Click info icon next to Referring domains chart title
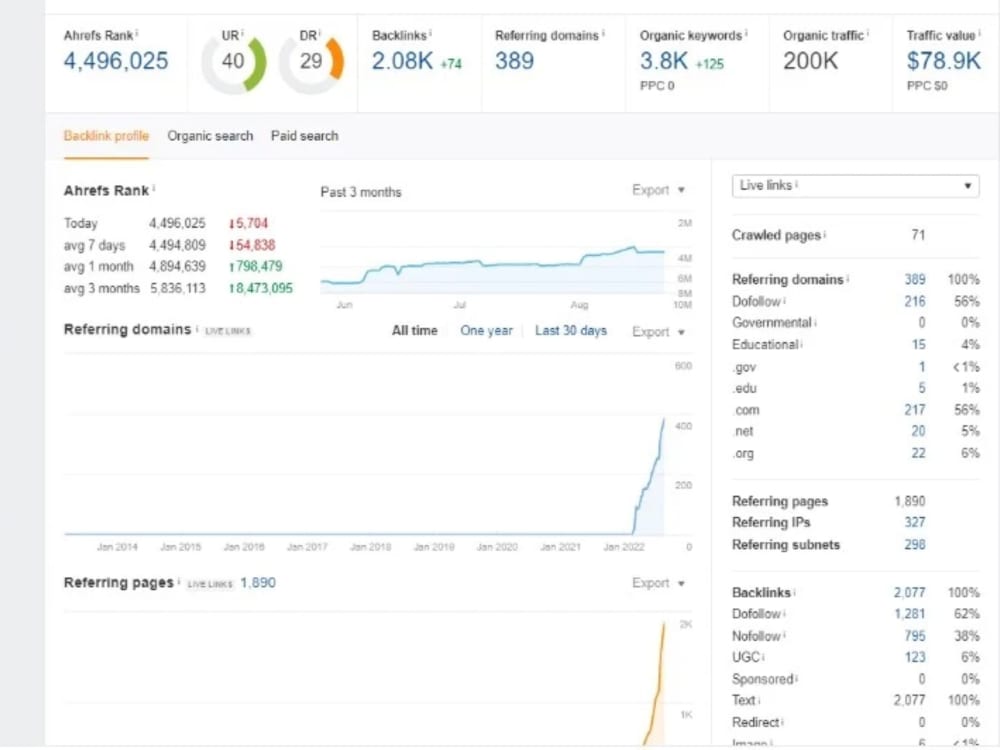 [x=196, y=328]
